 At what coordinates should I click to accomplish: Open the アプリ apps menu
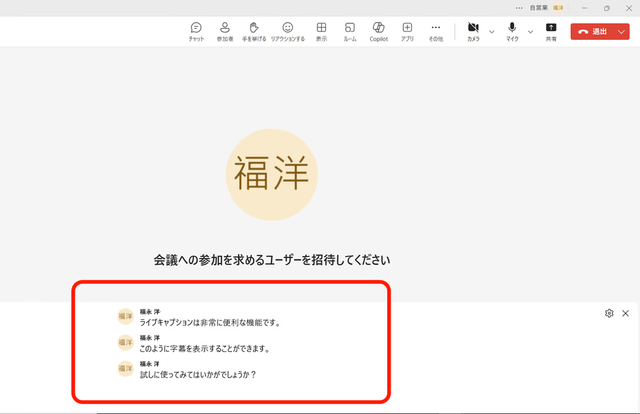pos(408,31)
